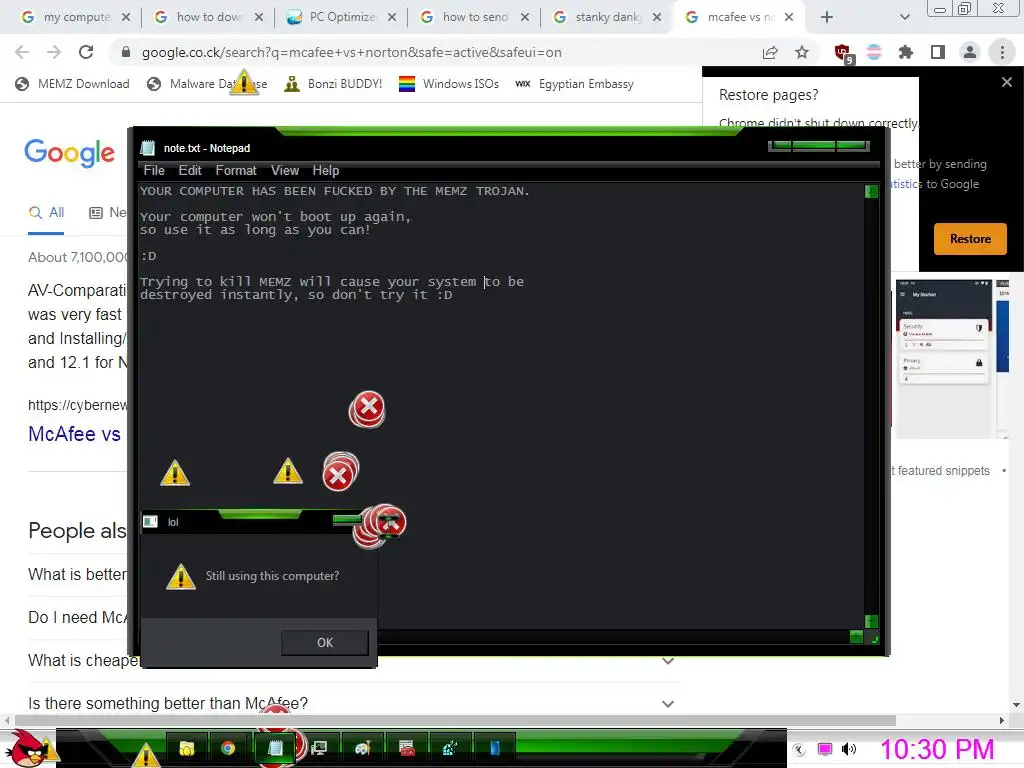Open the Chrome three-dot menu
Screen dimensions: 1024x768
click(1002, 52)
